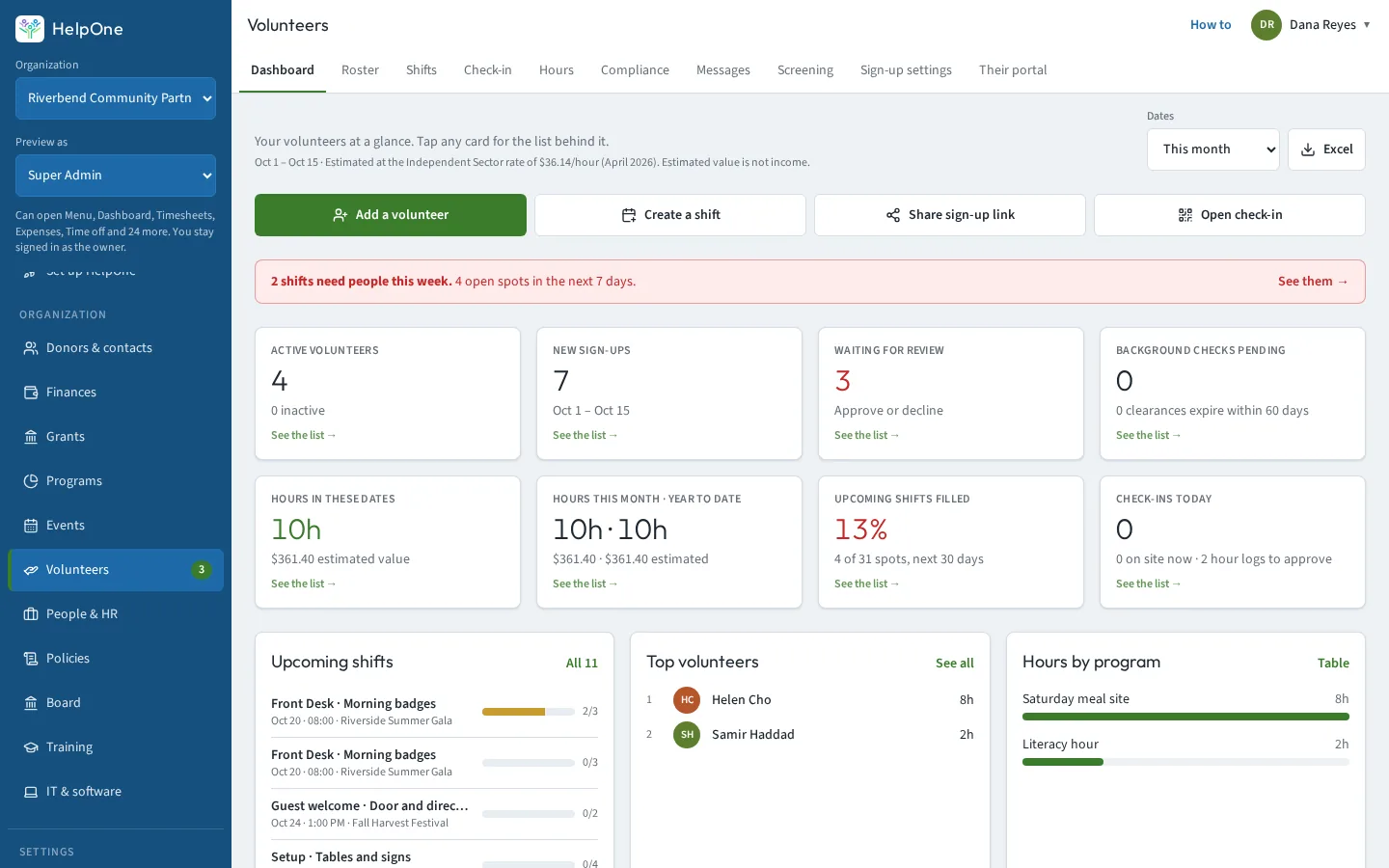The width and height of the screenshot is (1389, 868).
Task: Open the Hours tab
Action: click(557, 70)
